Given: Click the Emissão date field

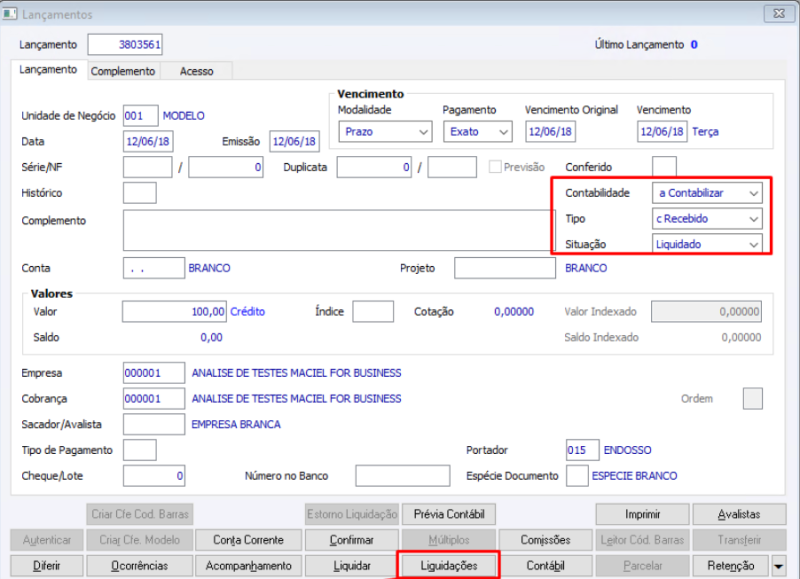Looking at the screenshot, I should click(294, 141).
